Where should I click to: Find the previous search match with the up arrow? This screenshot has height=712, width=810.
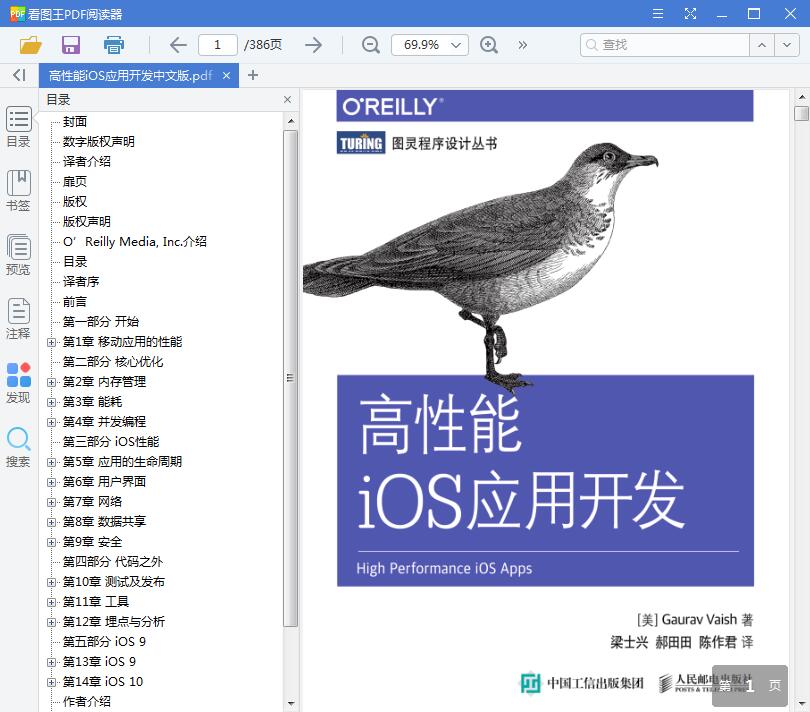click(x=761, y=45)
